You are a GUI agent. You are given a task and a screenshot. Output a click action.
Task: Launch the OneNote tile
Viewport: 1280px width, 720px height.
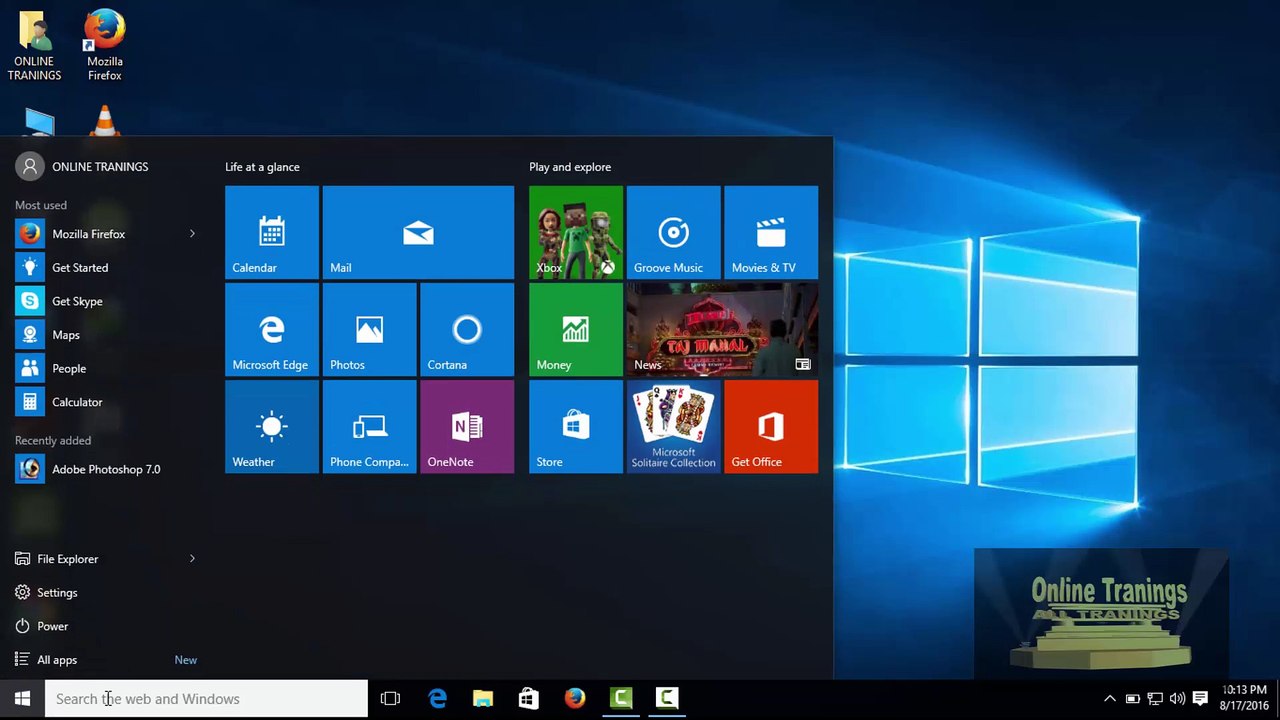(x=467, y=426)
